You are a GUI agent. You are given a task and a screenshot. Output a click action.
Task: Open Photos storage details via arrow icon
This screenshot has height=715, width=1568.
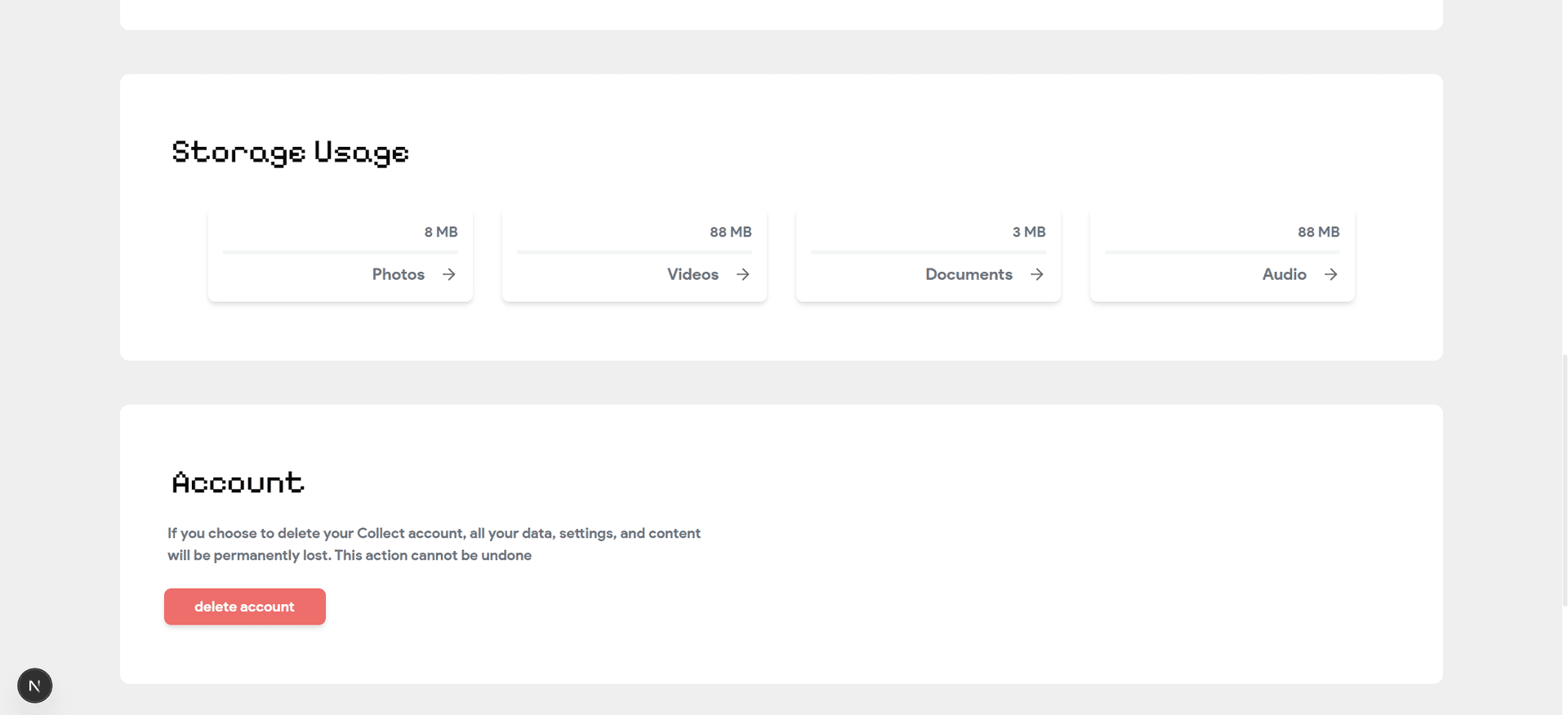[448, 274]
